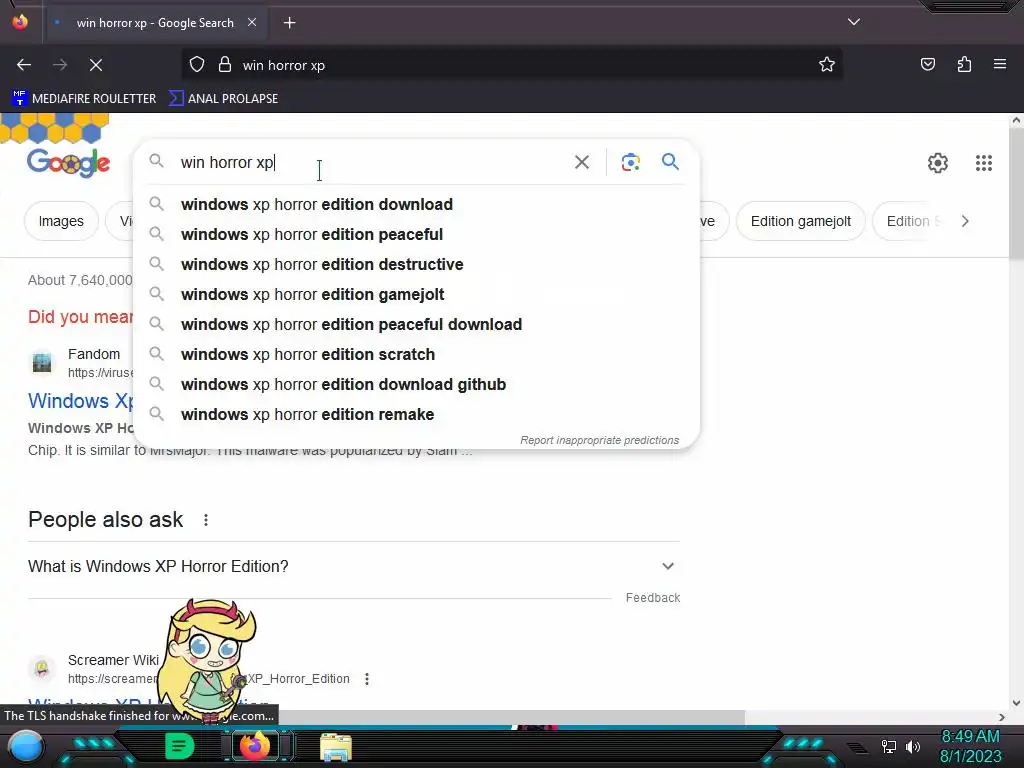This screenshot has width=1024, height=768.
Task: Open File Explorer from taskbar
Action: click(x=336, y=747)
